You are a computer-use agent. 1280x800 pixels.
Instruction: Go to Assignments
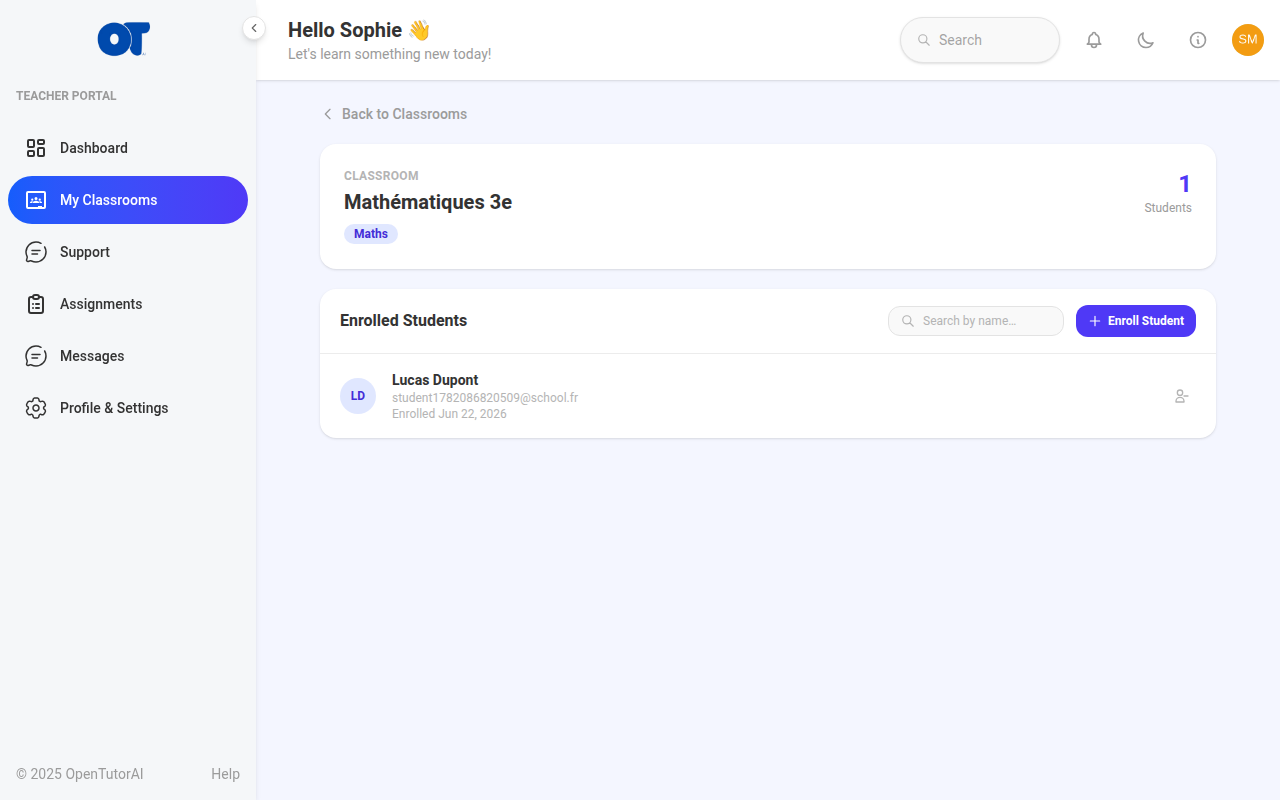[x=128, y=304]
